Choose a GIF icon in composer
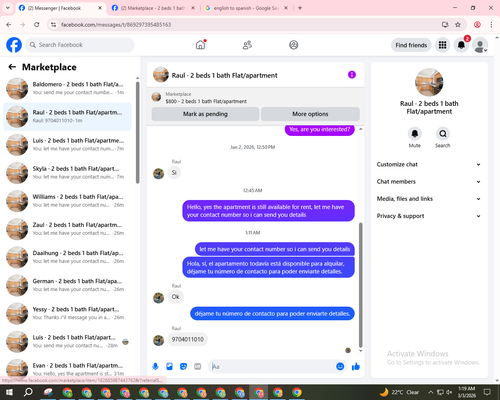 point(197,367)
